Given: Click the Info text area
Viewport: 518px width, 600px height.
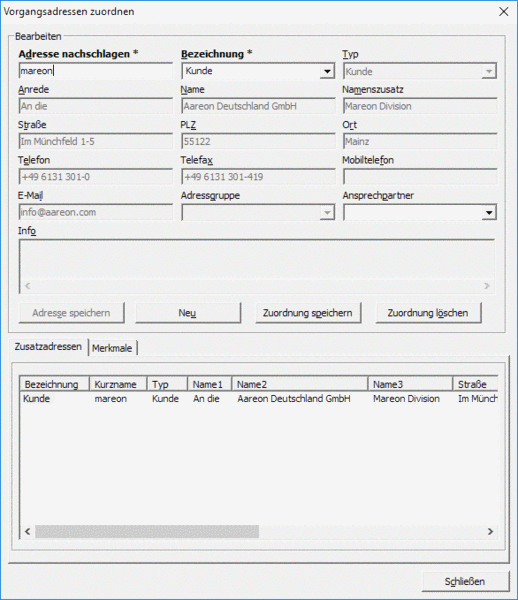Looking at the screenshot, I should tap(257, 267).
